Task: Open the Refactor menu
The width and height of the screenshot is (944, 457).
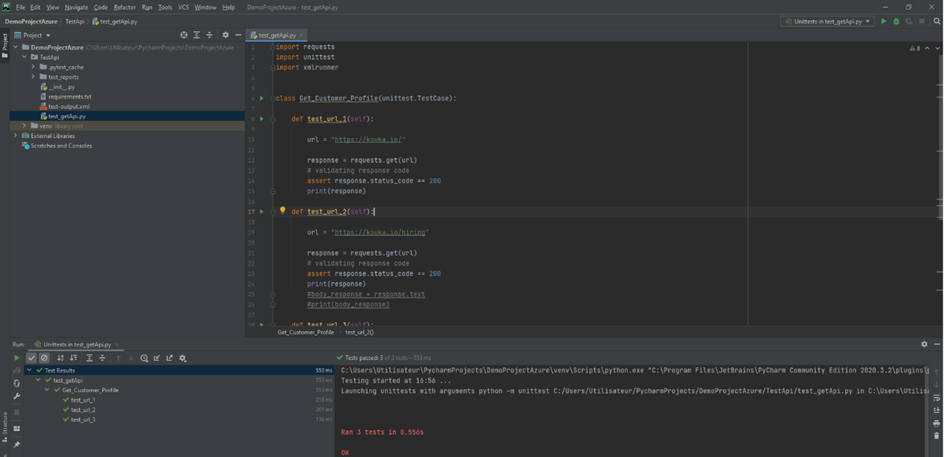Action: click(x=125, y=7)
